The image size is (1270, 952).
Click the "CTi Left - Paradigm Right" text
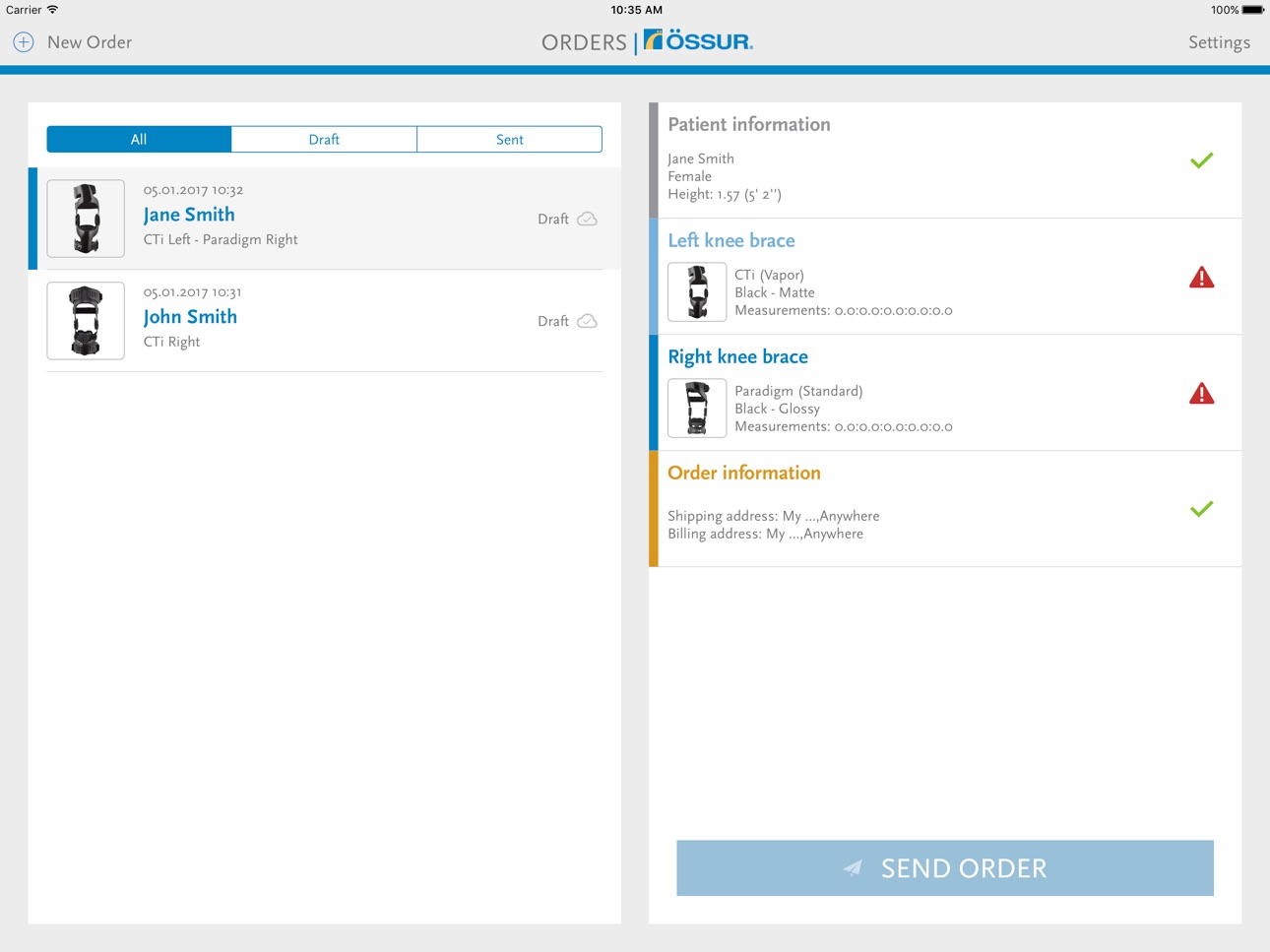tap(221, 239)
